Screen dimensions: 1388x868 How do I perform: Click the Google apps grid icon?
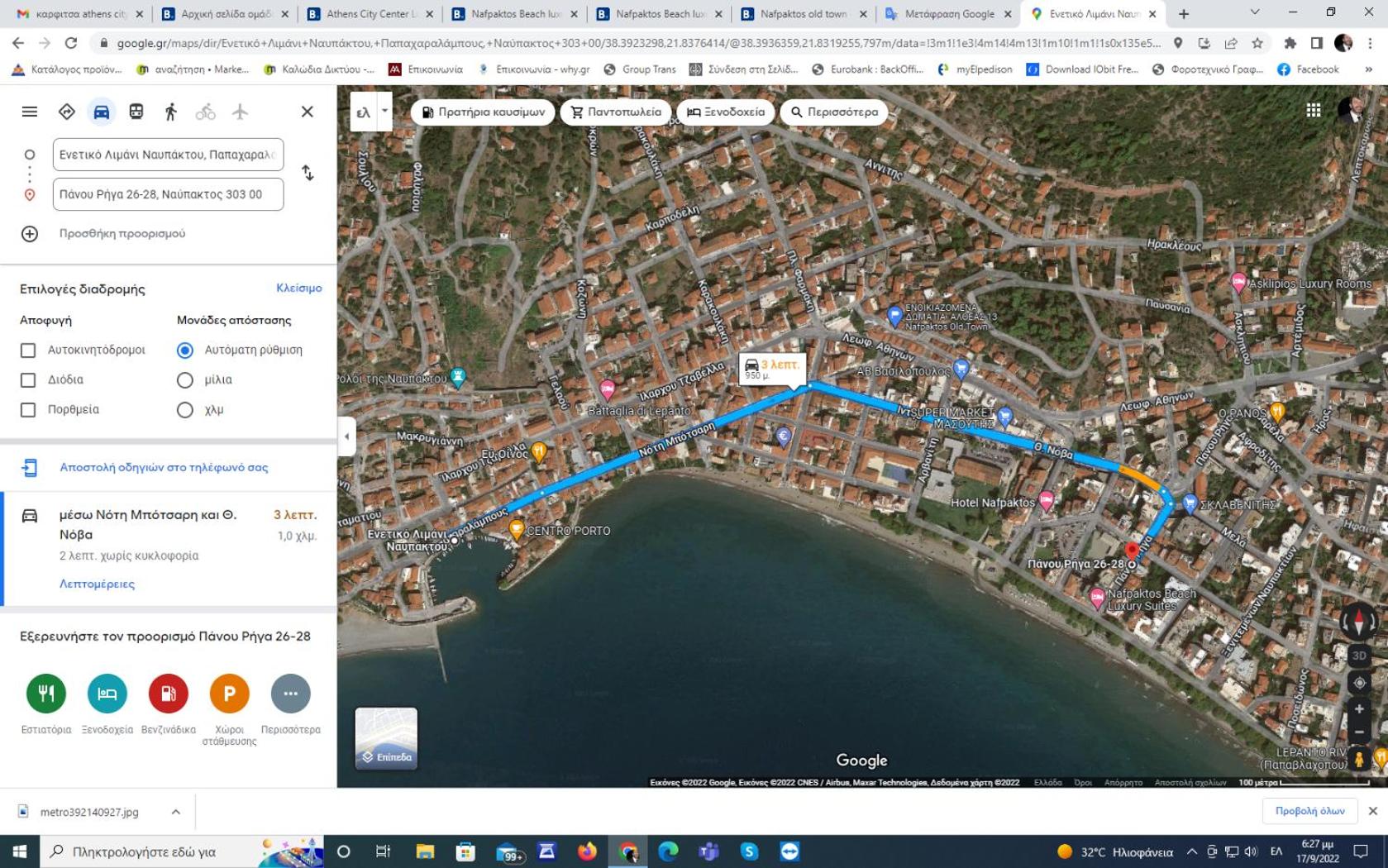pos(1313,110)
